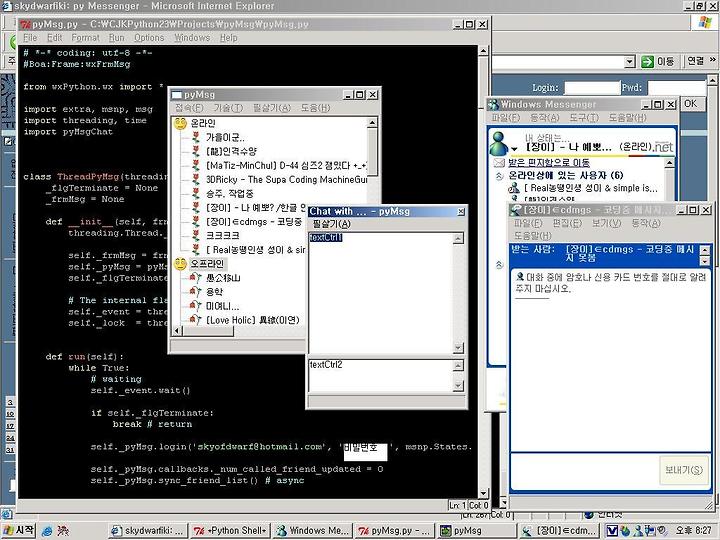The image size is (720, 540).
Task: Open the 편집(E) menu in [장이]∈cdmgs chat window
Action: pos(567,223)
